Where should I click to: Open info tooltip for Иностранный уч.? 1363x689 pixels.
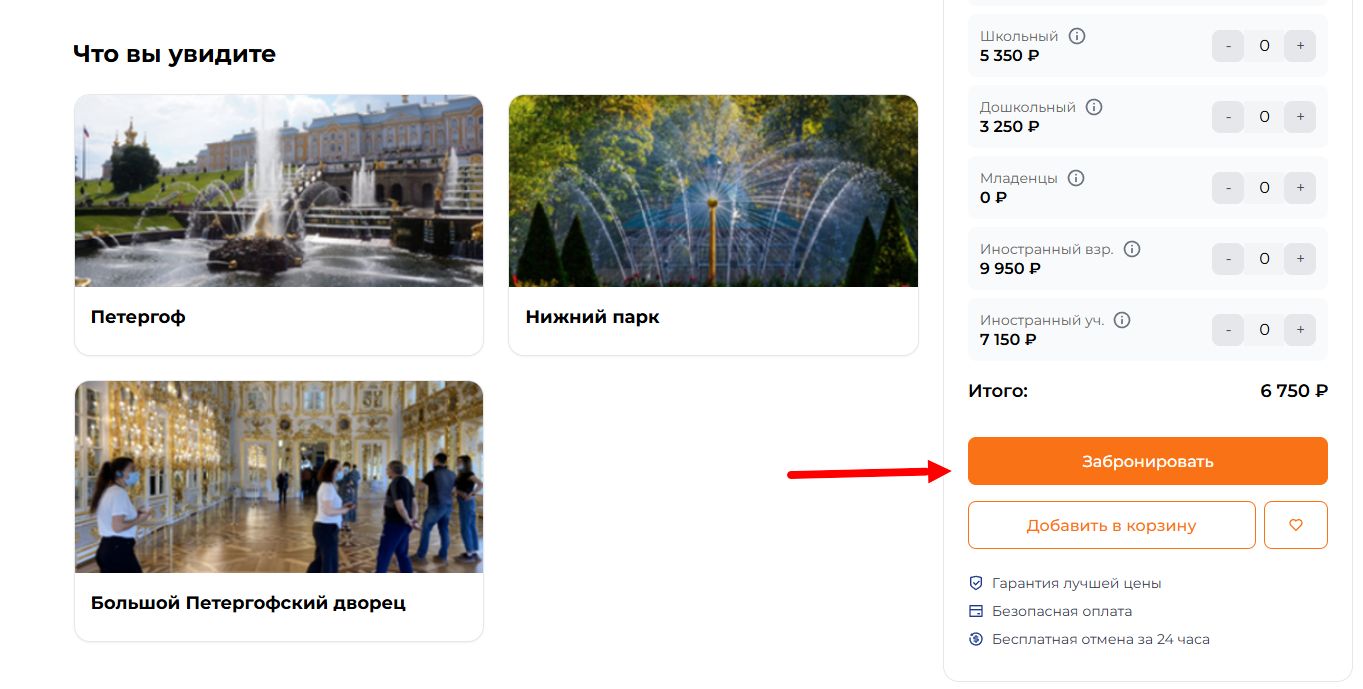click(1122, 320)
